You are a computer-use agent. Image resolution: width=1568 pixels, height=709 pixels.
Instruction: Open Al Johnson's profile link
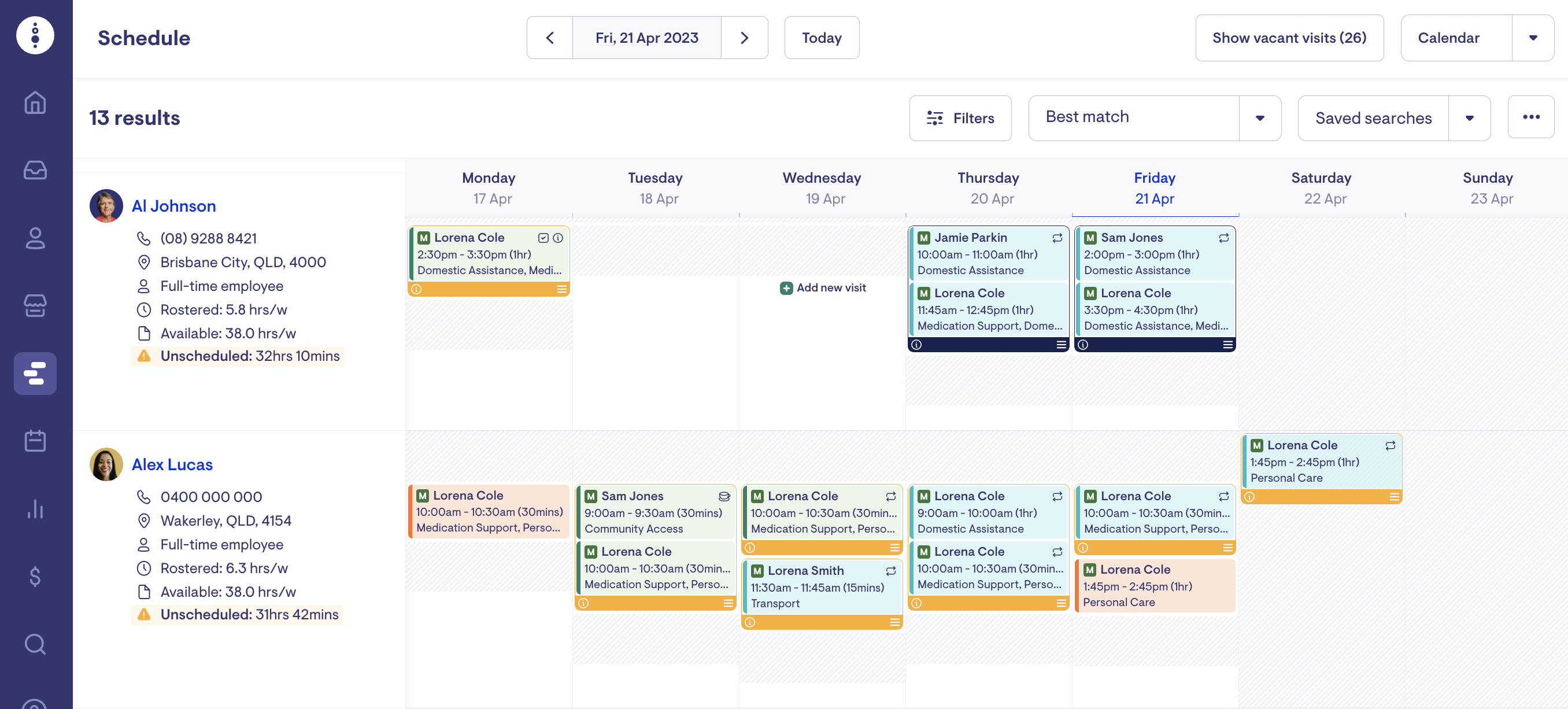pyautogui.click(x=173, y=206)
